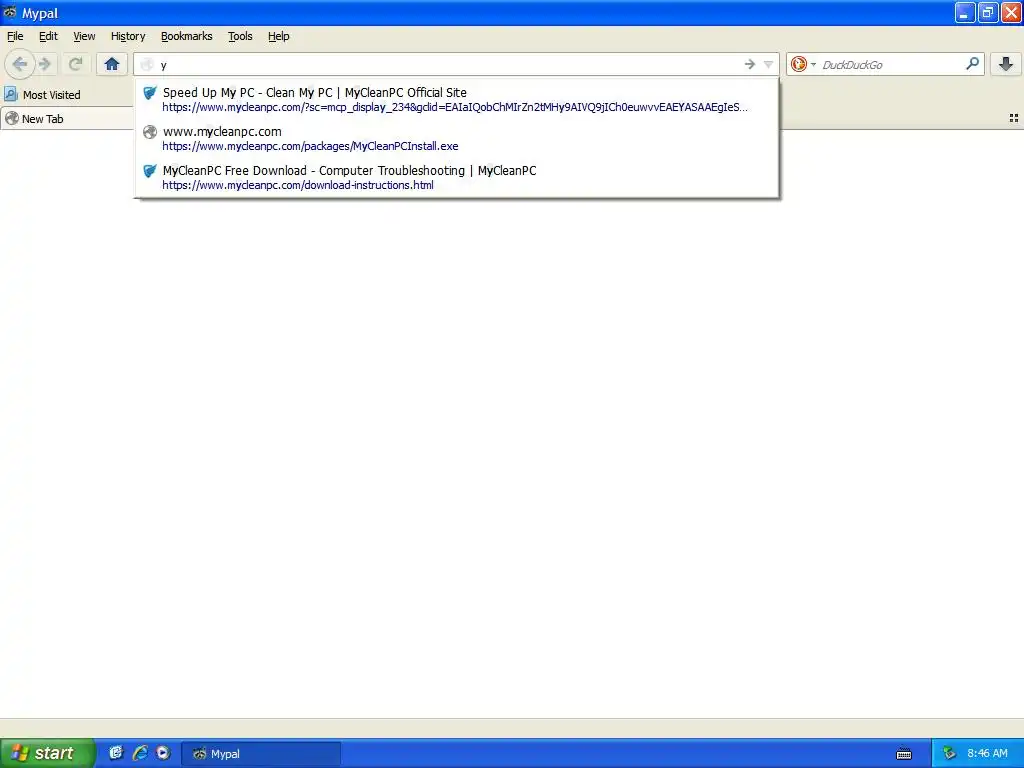
Task: Open the View menu
Action: [x=84, y=36]
